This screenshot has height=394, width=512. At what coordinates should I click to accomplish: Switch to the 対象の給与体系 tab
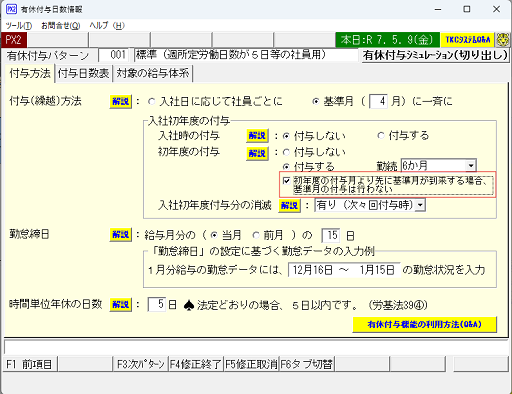[153, 73]
